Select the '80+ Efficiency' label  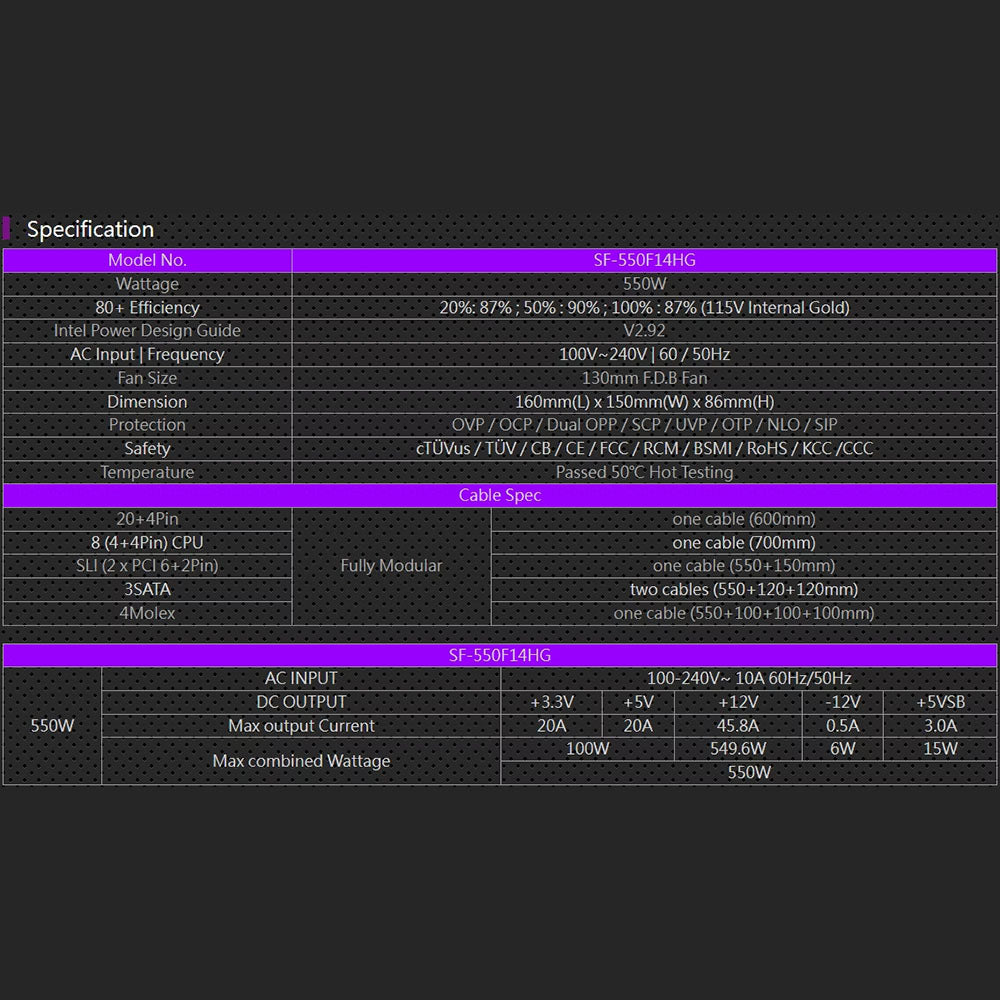(147, 307)
